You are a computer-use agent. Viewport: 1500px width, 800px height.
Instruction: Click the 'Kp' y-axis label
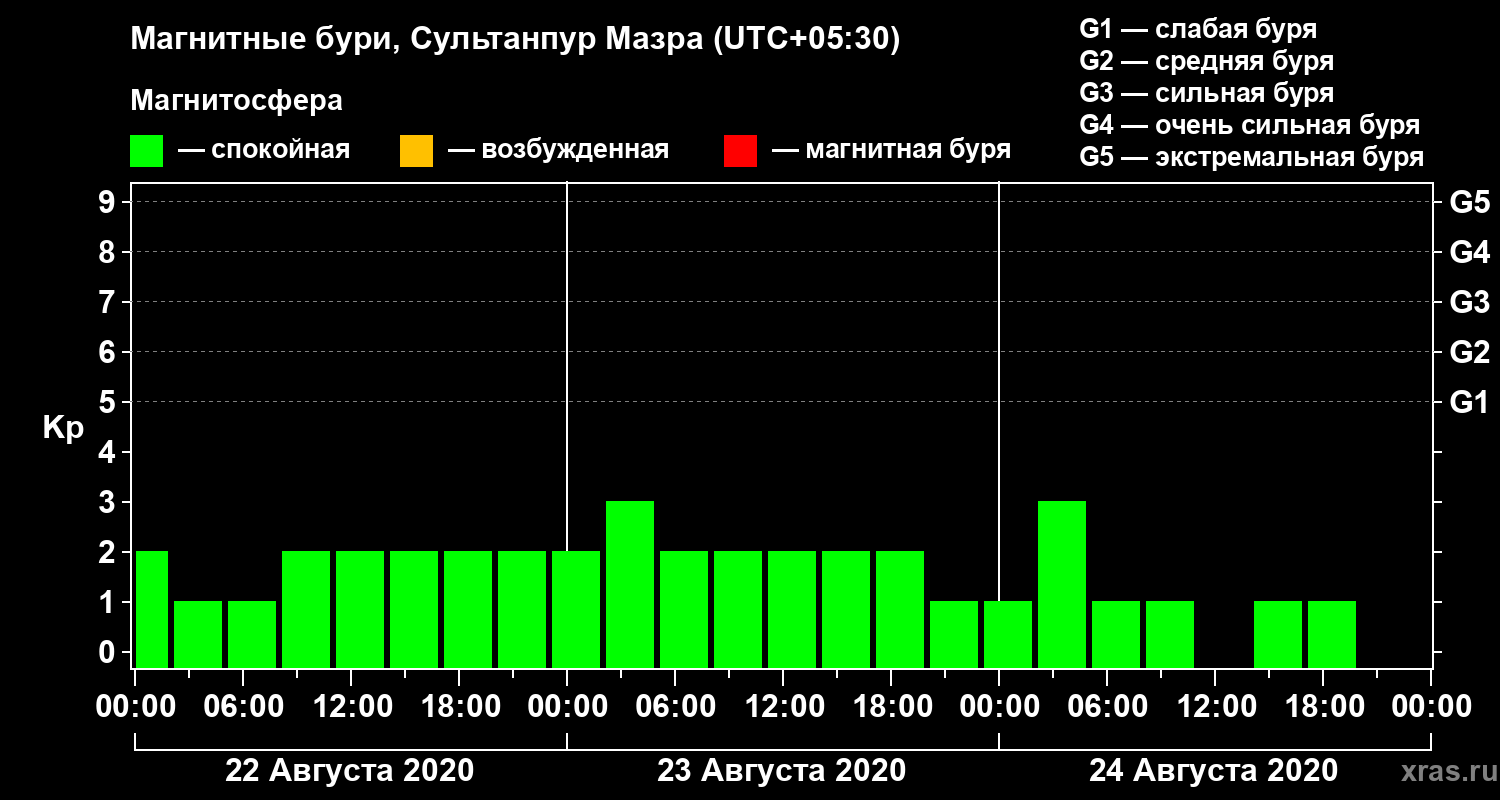point(63,428)
